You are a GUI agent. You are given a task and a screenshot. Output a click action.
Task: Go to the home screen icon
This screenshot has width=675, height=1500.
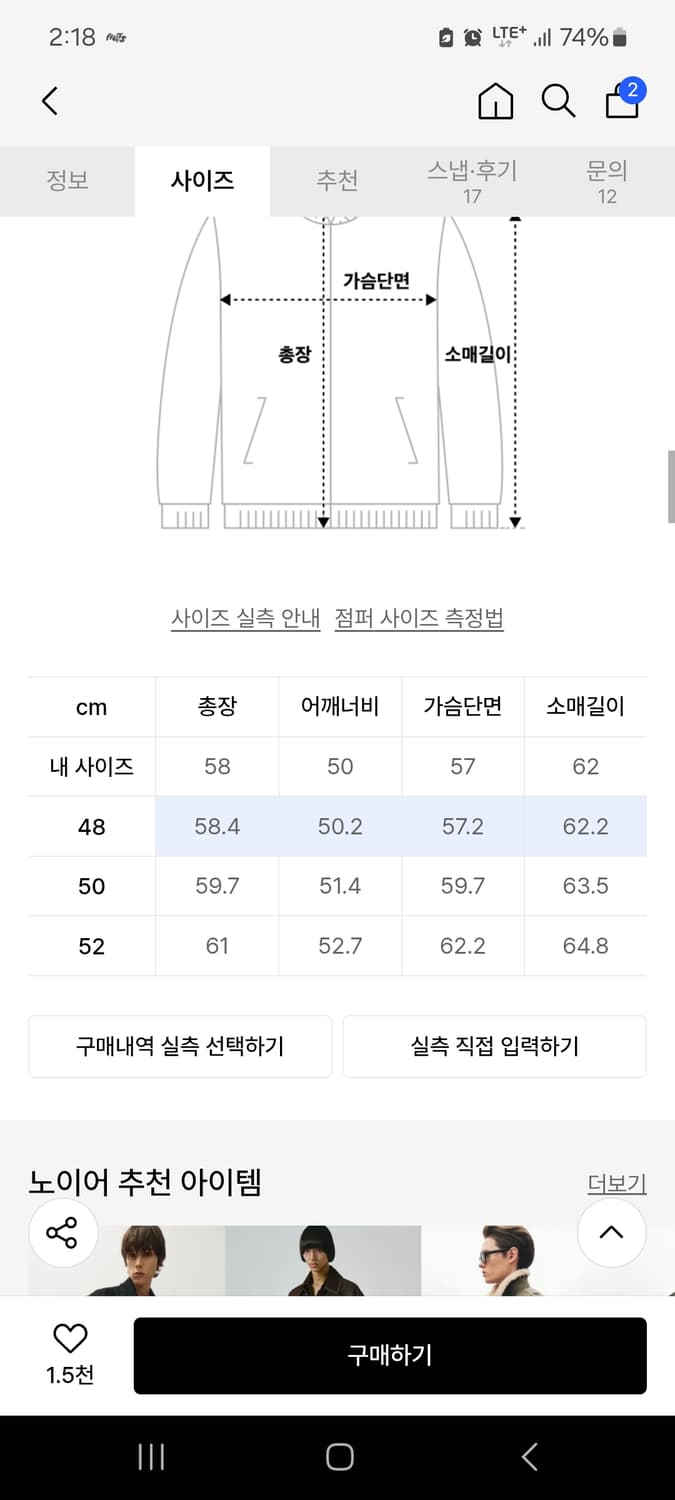[x=495, y=101]
